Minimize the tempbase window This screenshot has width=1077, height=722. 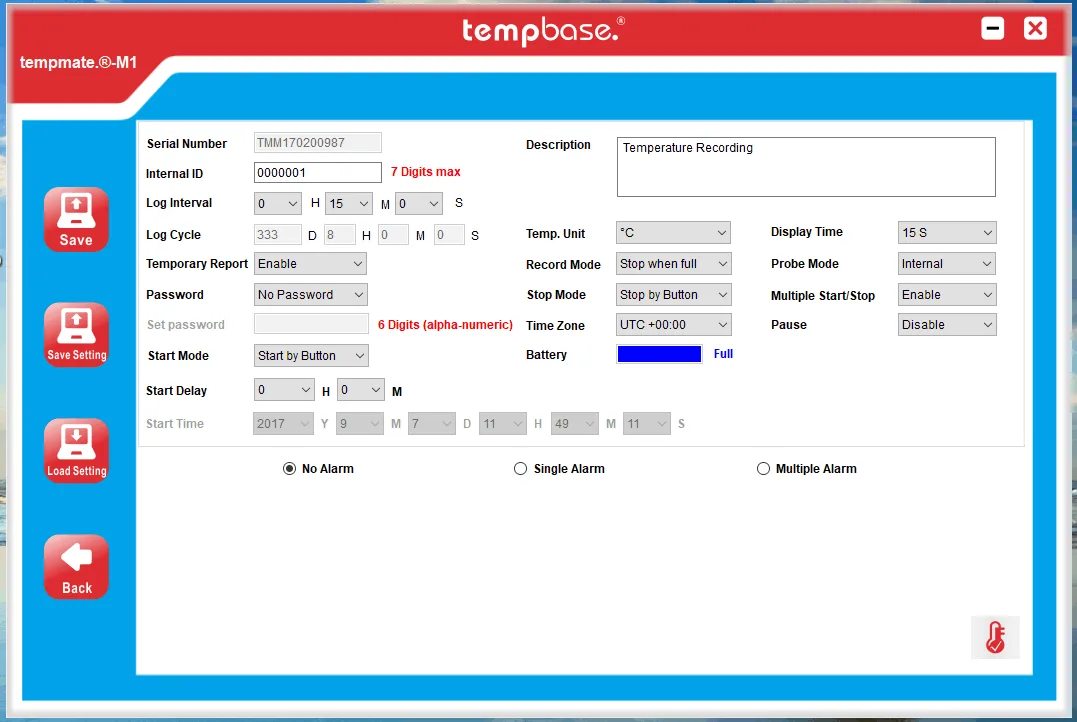[x=992, y=29]
